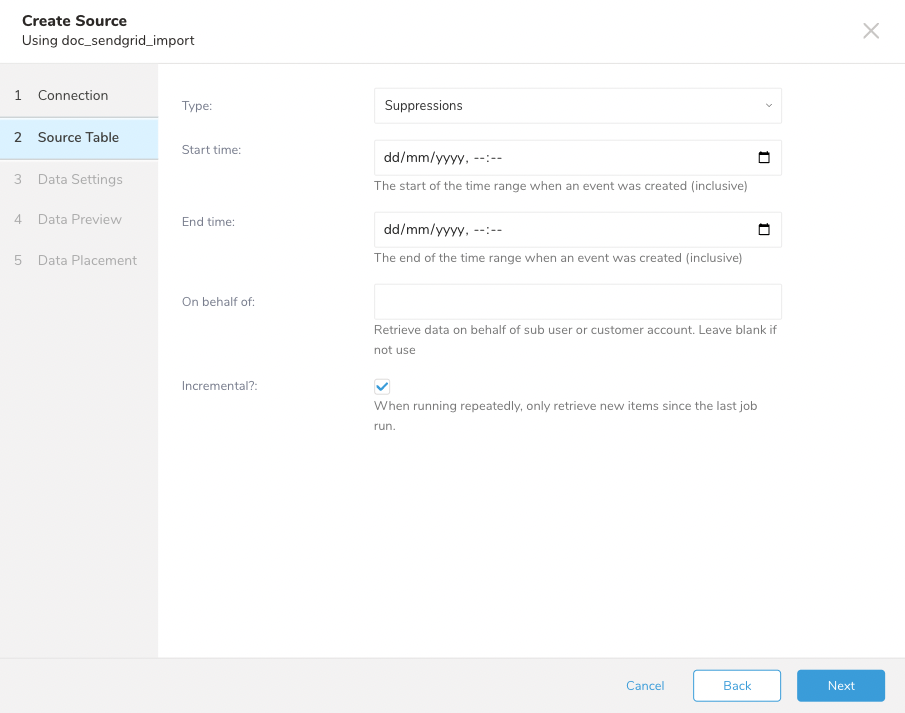The height and width of the screenshot is (713, 905).
Task: Select the month segment in End time
Action: point(417,230)
